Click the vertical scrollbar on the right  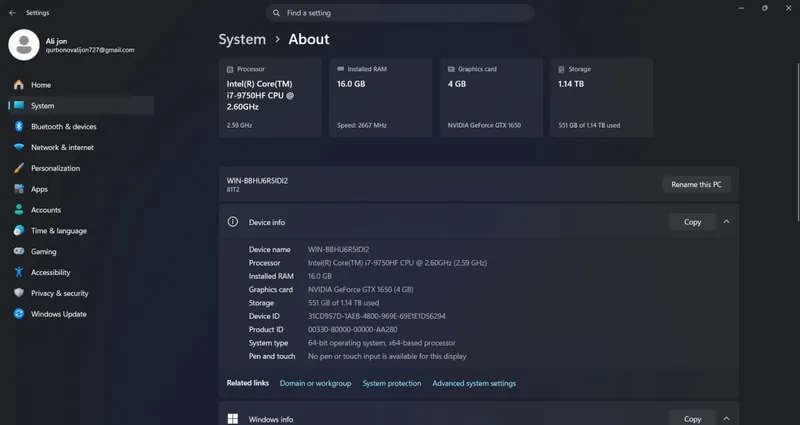798,142
